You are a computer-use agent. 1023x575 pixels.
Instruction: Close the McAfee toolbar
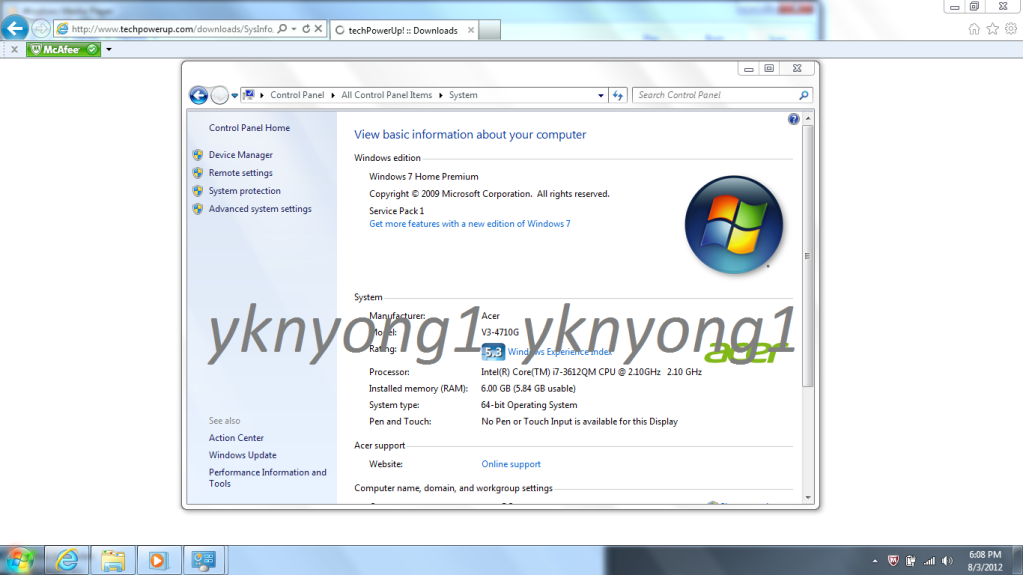[14, 49]
